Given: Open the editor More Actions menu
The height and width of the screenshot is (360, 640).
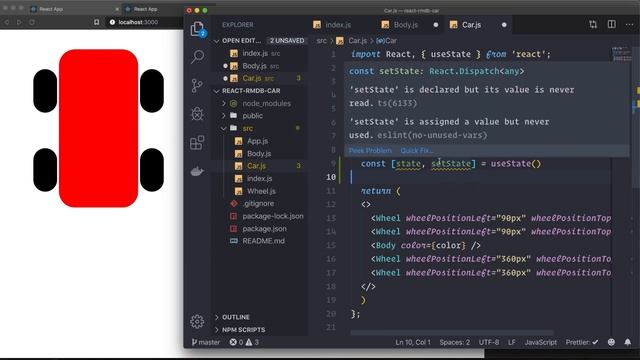Looking at the screenshot, I should tap(629, 24).
